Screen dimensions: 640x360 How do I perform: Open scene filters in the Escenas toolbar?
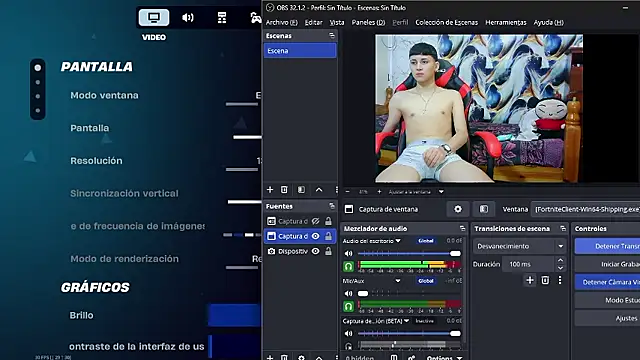point(301,190)
